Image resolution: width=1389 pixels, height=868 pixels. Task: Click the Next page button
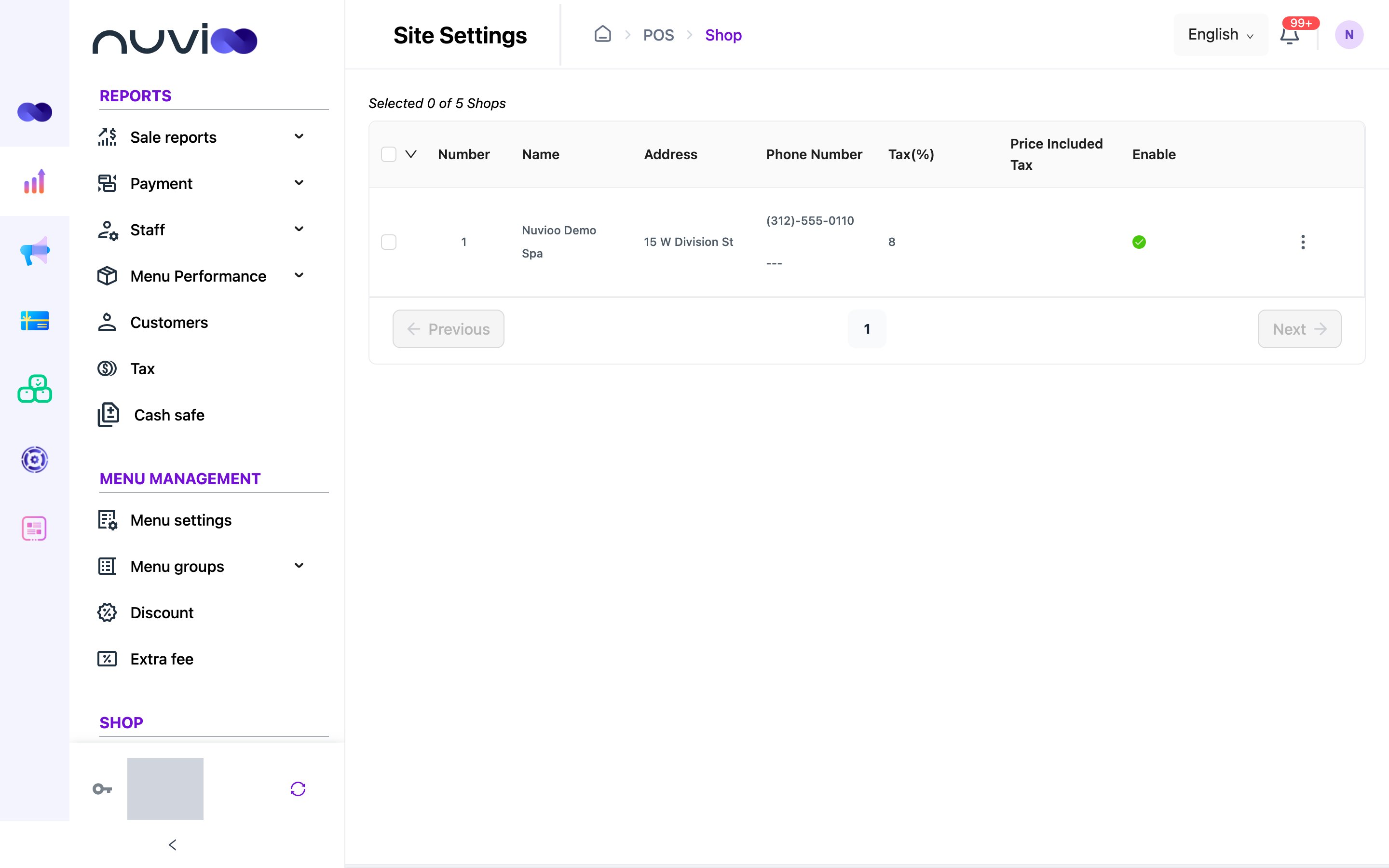(1299, 329)
